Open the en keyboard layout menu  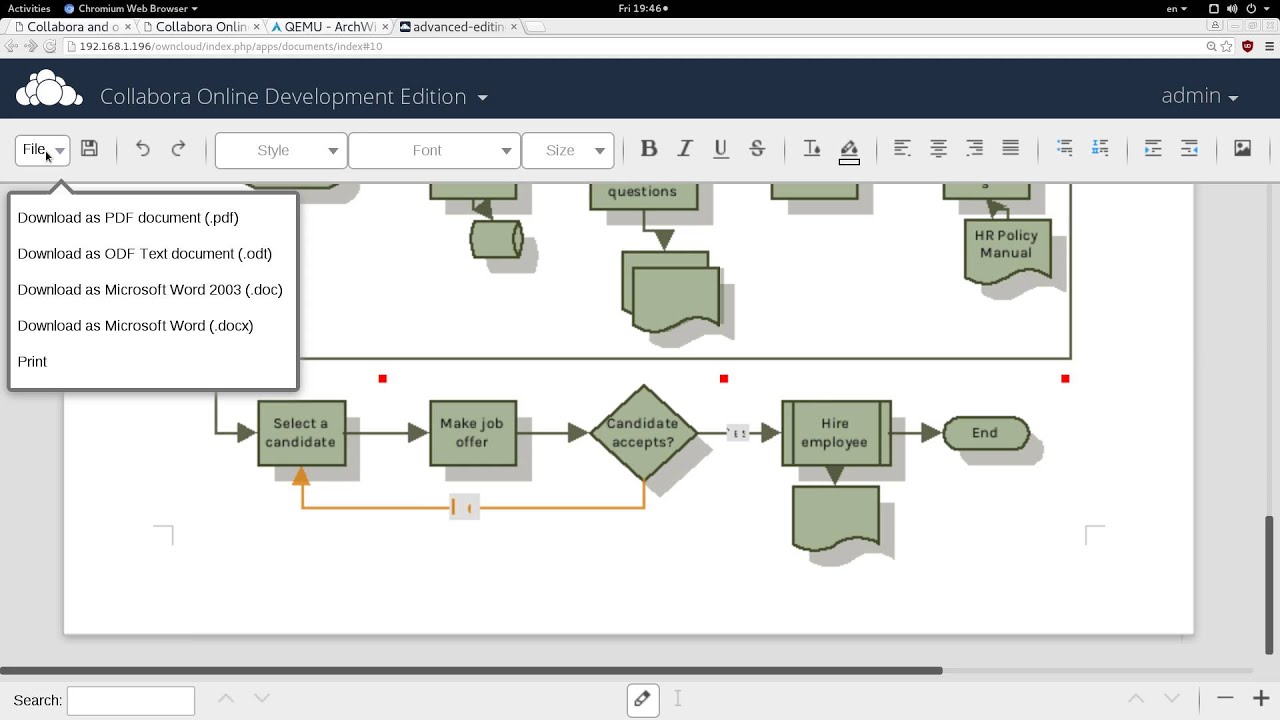tap(1177, 8)
